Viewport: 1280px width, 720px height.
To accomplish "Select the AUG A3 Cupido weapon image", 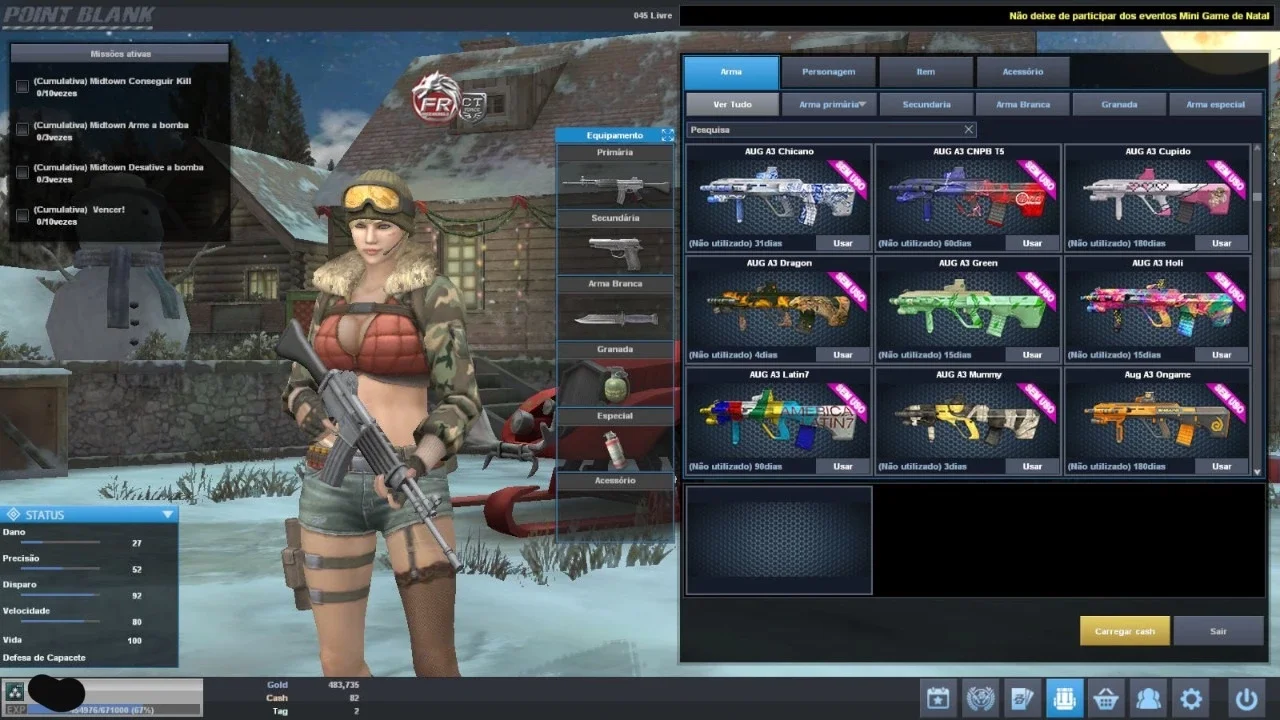I will click(x=1158, y=196).
